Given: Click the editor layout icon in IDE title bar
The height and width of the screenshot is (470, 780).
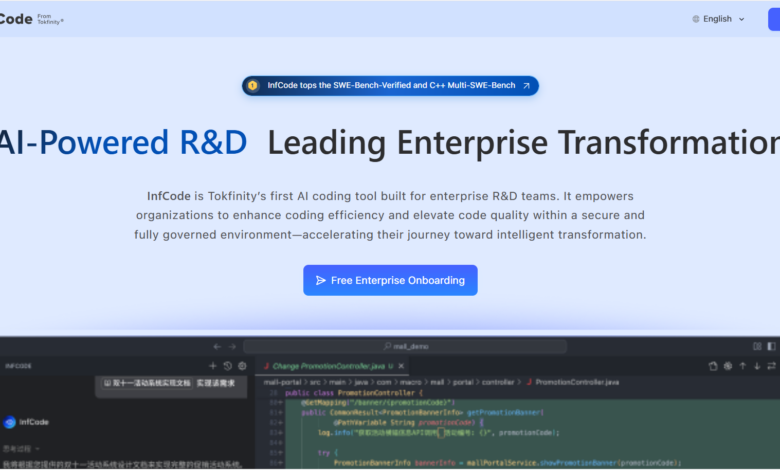Looking at the screenshot, I should point(757,346).
